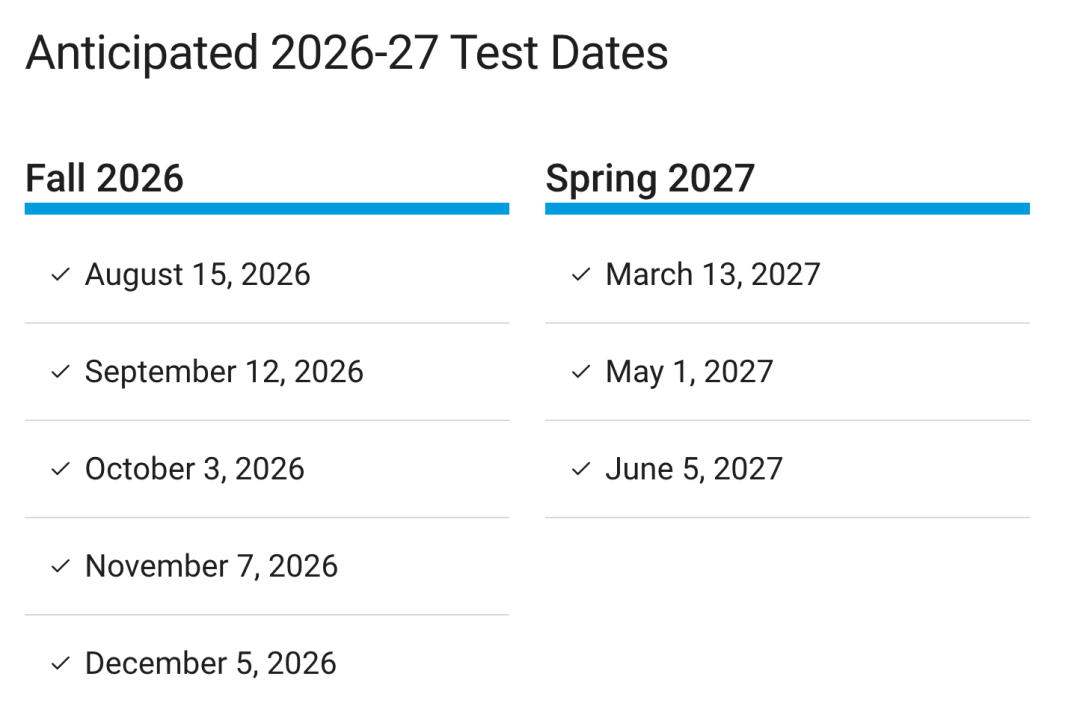The width and height of the screenshot is (1080, 712).
Task: Select the Fall 2026 column heading
Action: tap(105, 179)
